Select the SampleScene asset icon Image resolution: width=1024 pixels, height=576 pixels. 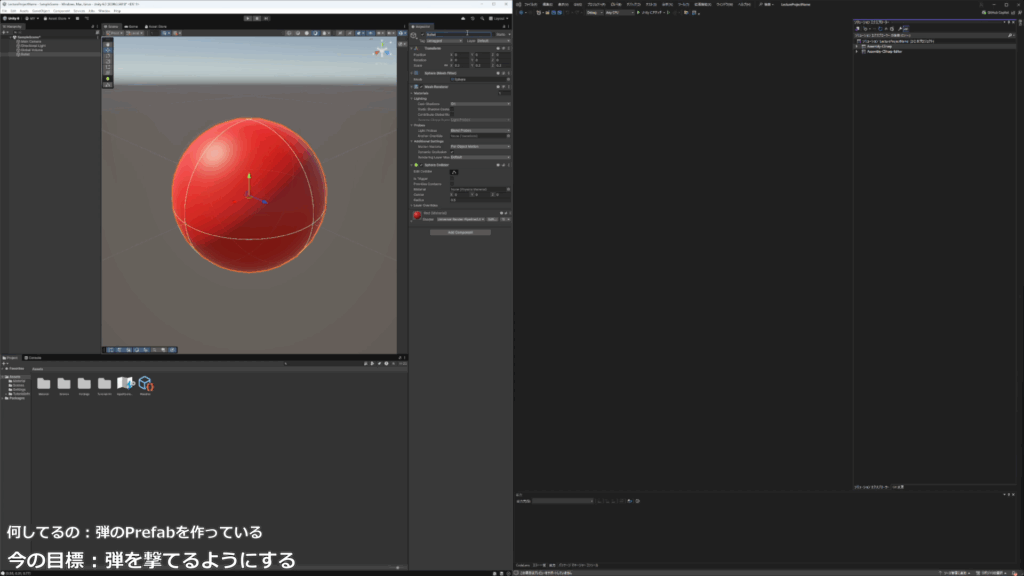click(x=125, y=384)
